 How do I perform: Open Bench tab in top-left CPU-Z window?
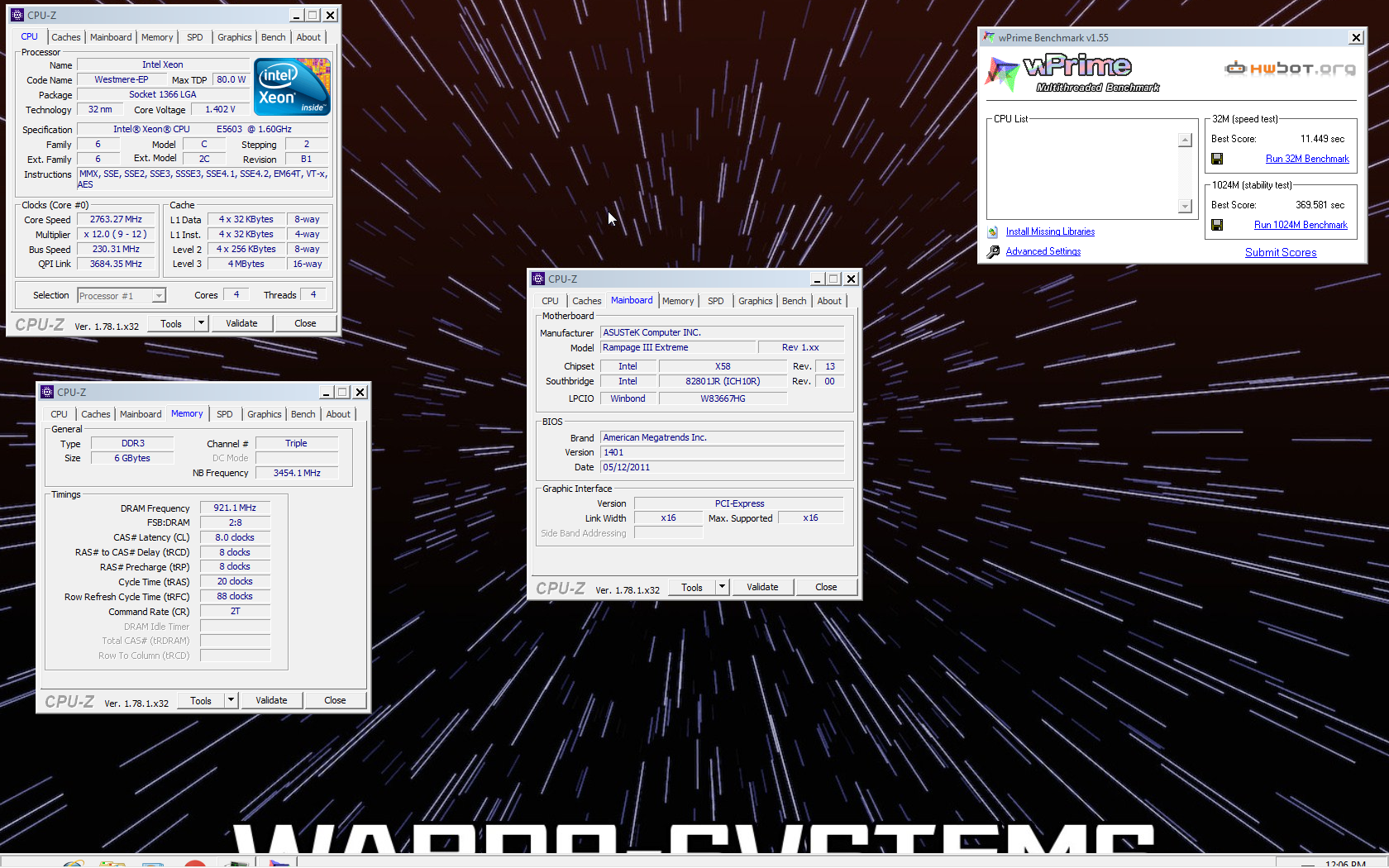[x=274, y=37]
